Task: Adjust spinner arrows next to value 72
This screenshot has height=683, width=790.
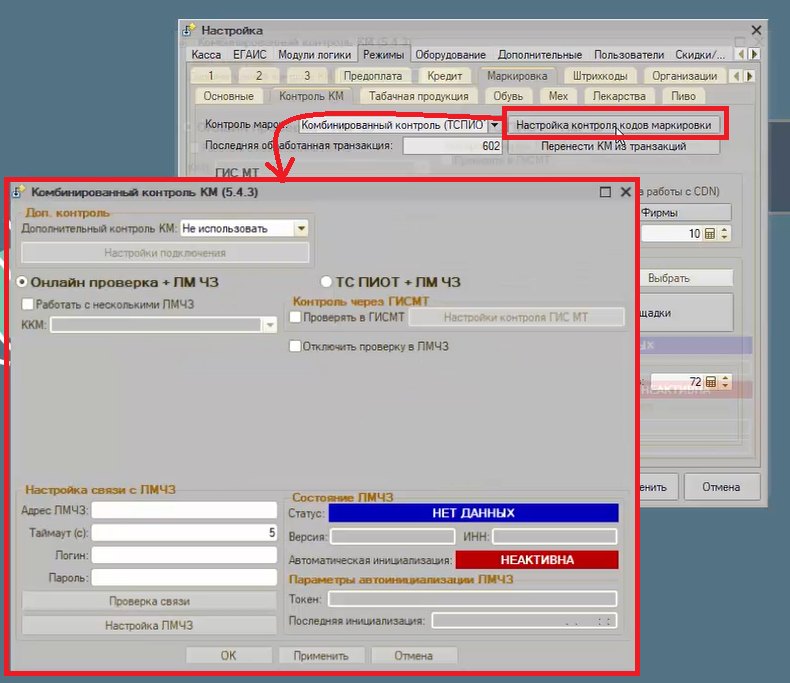Action: (726, 382)
